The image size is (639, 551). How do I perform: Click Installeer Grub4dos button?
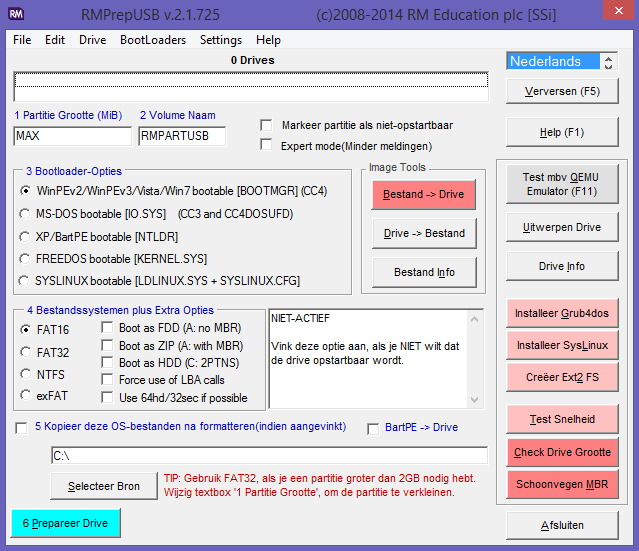pos(561,313)
